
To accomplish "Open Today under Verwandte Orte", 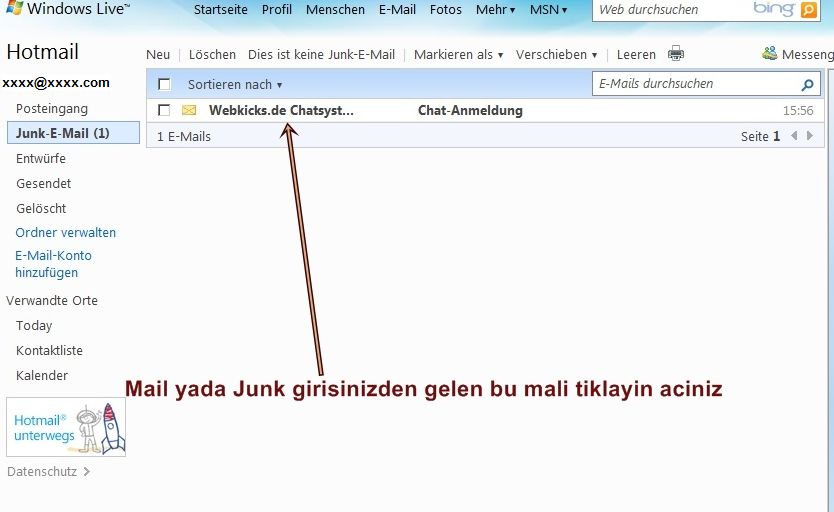I will click(34, 325).
